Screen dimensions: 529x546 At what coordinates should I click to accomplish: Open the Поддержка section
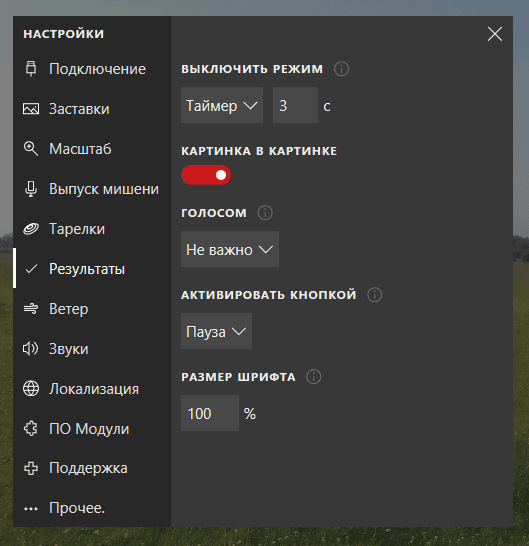92,468
